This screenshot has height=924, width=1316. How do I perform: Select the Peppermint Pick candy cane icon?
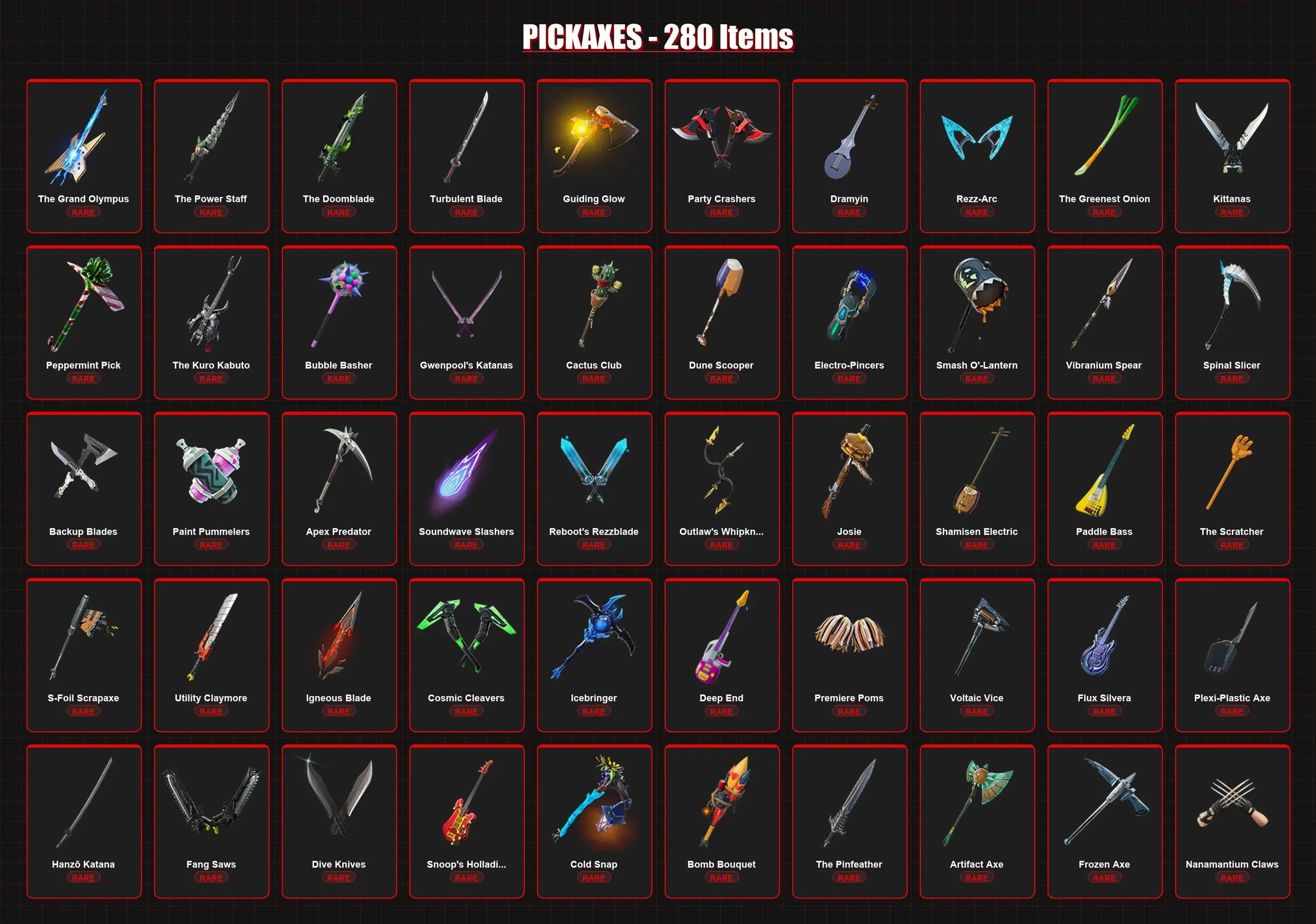point(85,304)
